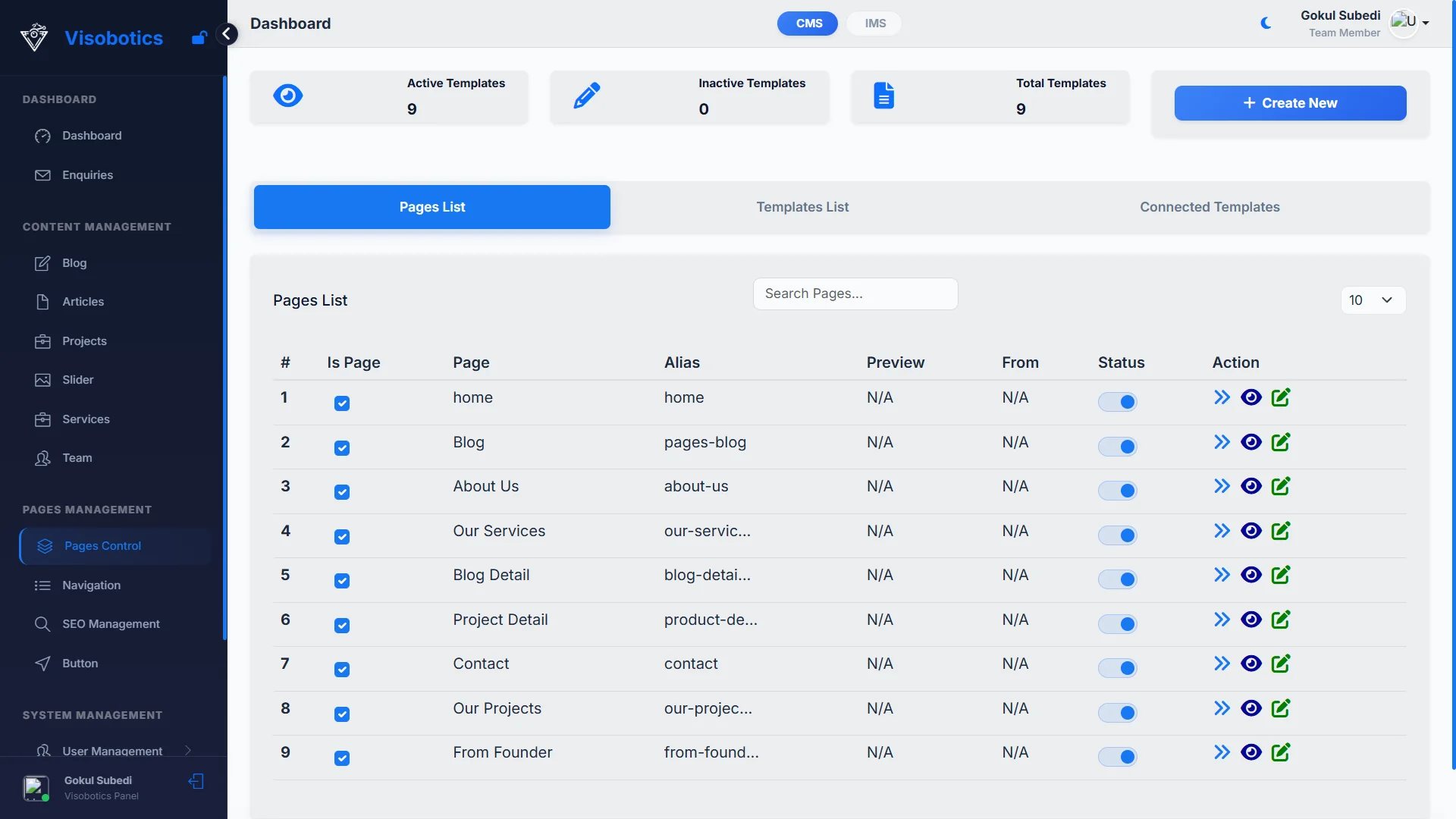Click double-arrow icon for About Us row
This screenshot has height=819, width=1456.
pyautogui.click(x=1222, y=486)
